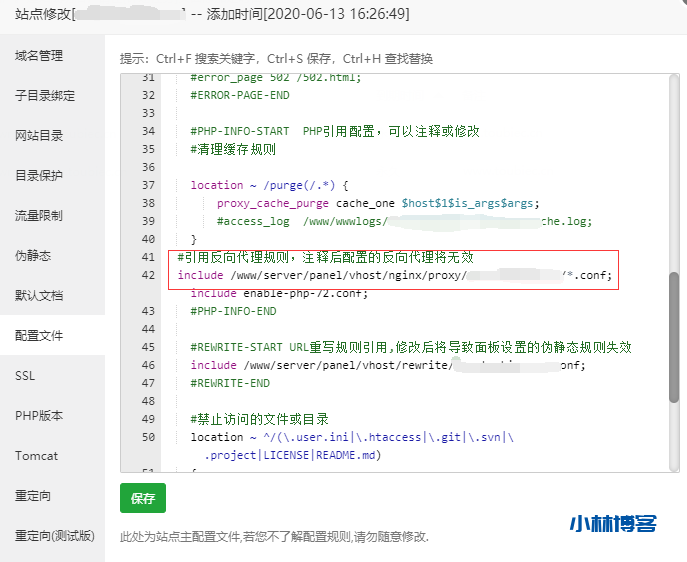This screenshot has height=562, width=687.
Task: Click the green 保存 button
Action: pos(143,497)
